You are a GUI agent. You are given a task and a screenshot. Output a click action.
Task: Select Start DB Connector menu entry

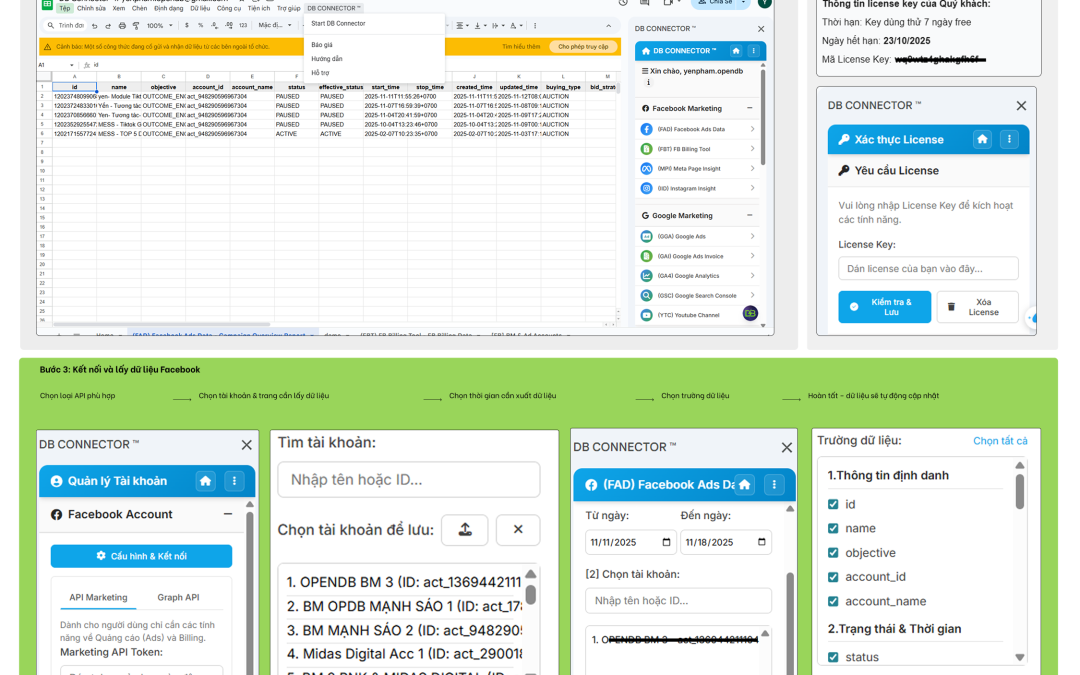click(338, 23)
